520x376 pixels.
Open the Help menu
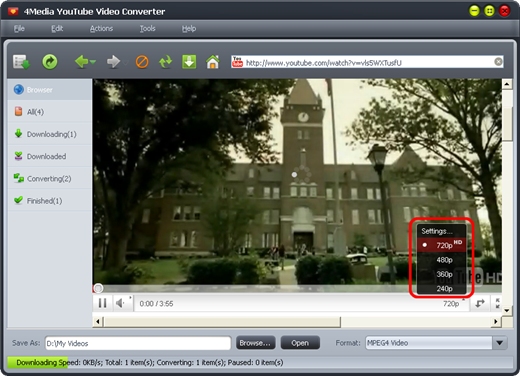point(189,29)
